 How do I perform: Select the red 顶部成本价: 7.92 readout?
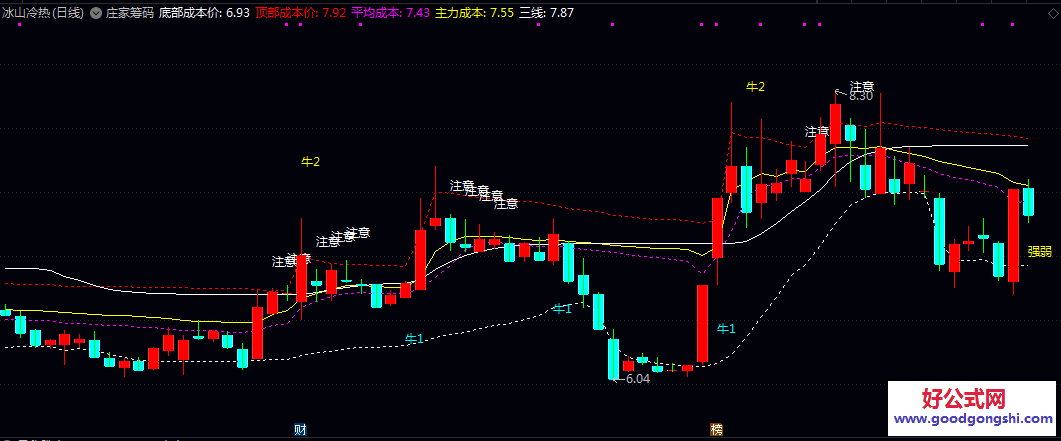tap(302, 12)
